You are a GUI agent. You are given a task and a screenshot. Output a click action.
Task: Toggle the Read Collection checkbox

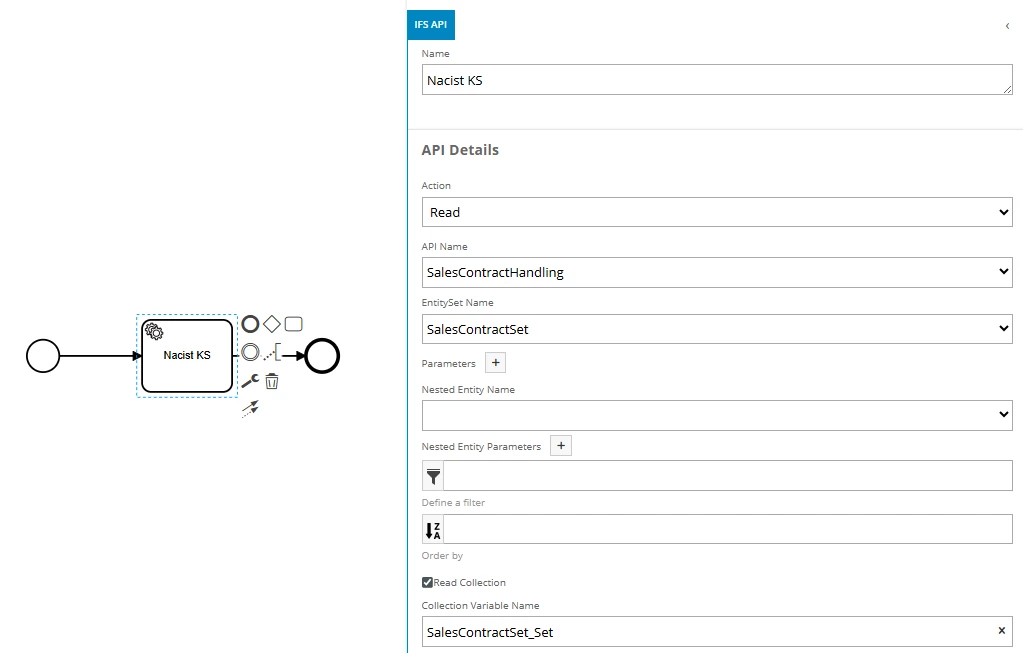pos(428,583)
